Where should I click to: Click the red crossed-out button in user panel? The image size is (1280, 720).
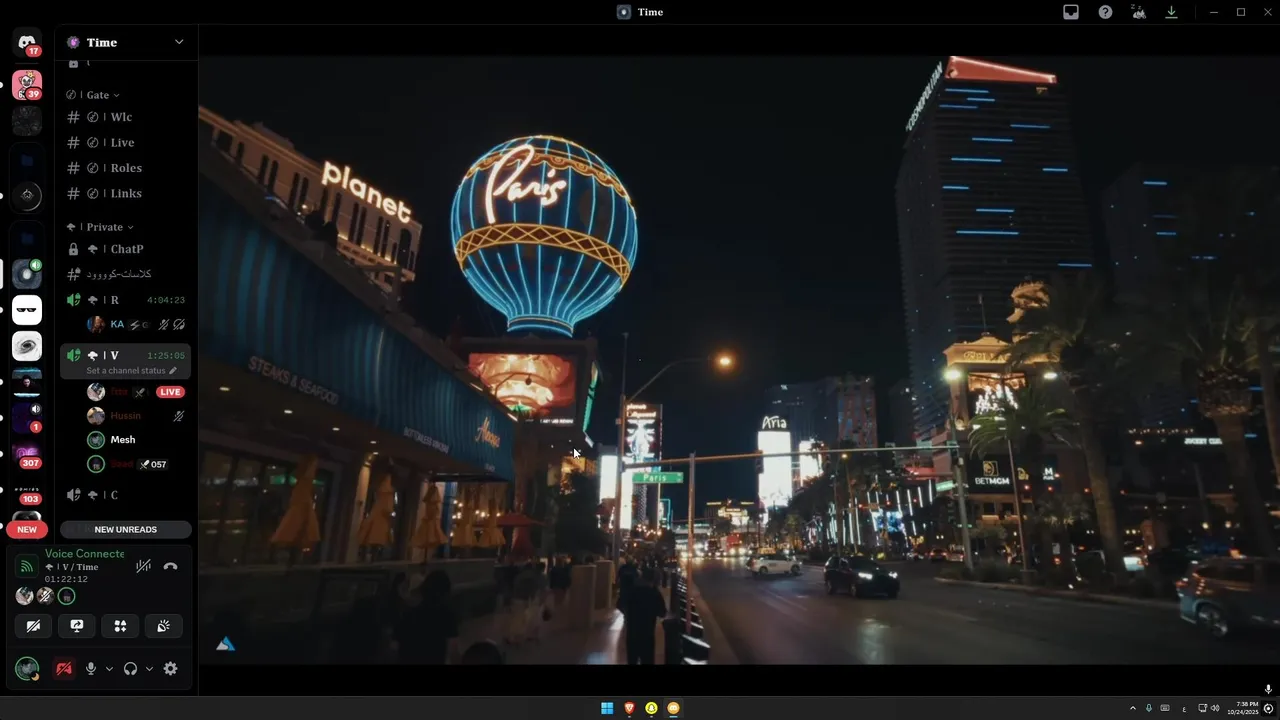point(64,669)
